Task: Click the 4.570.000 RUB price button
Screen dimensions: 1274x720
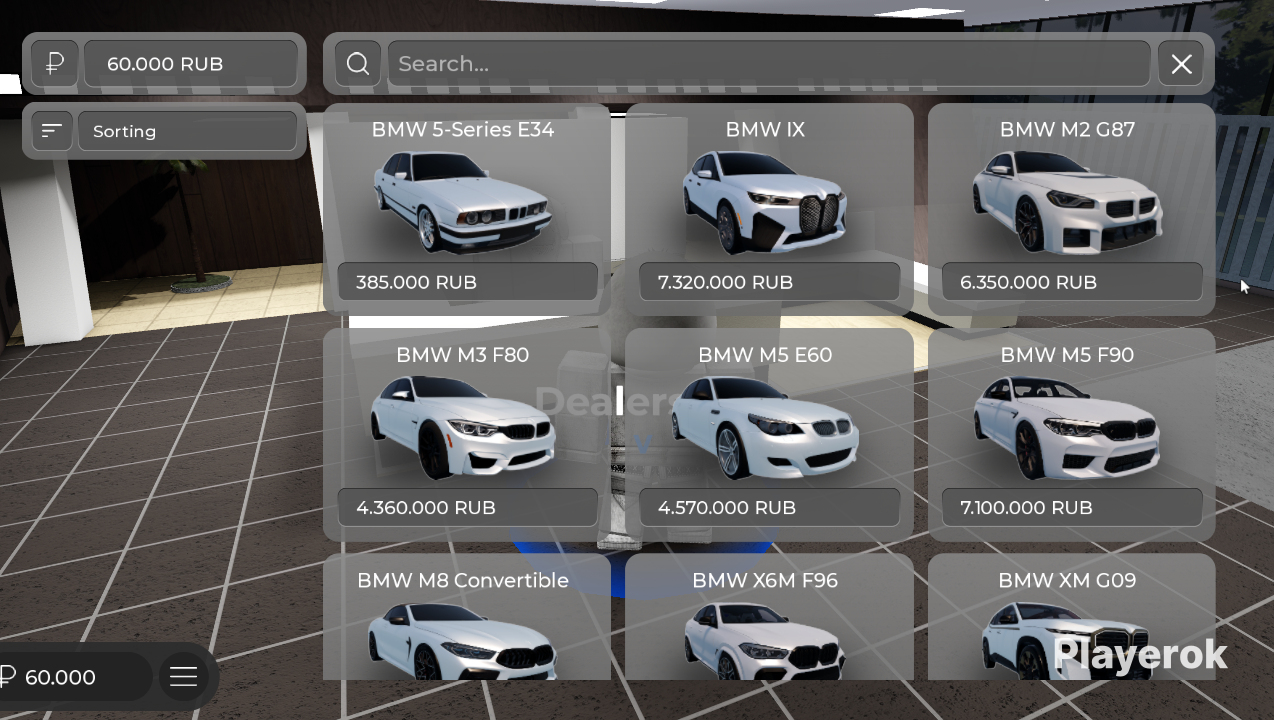Action: [769, 507]
